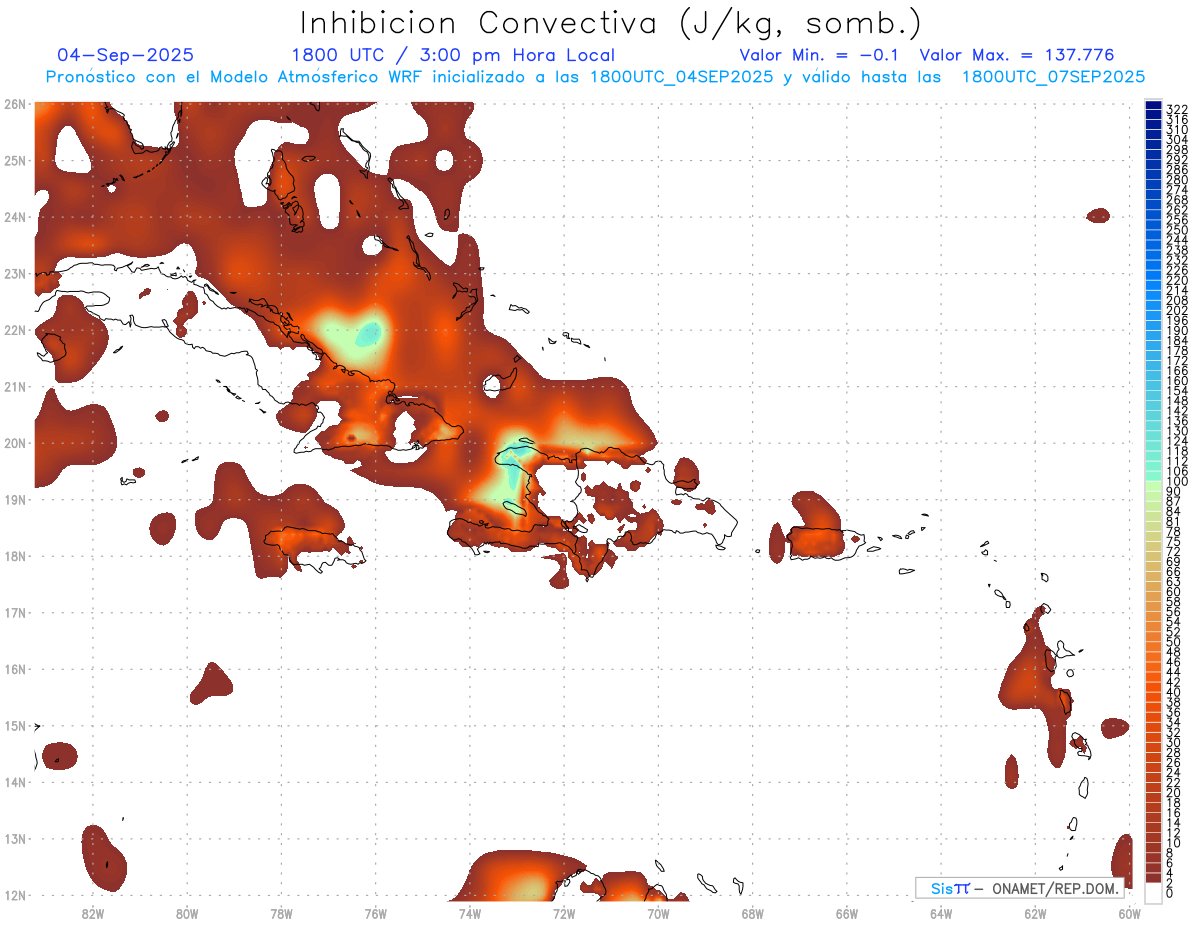
Task: Click the '62W' longitude label
Action: coord(1035,913)
